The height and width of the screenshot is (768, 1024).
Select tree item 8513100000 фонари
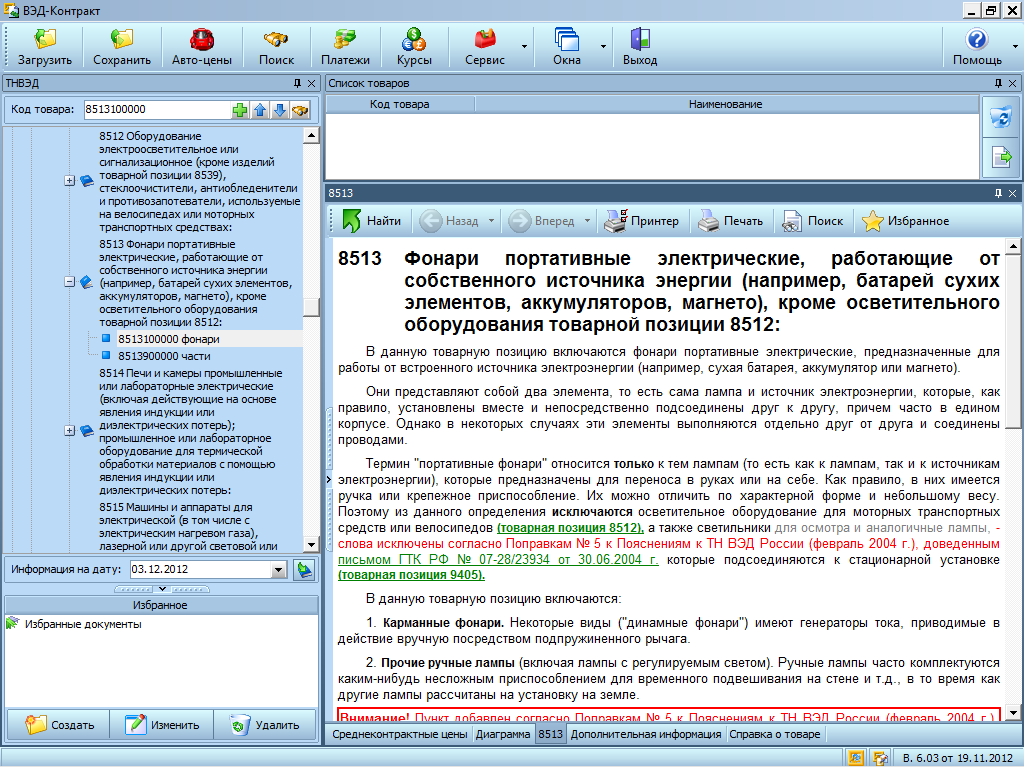168,339
